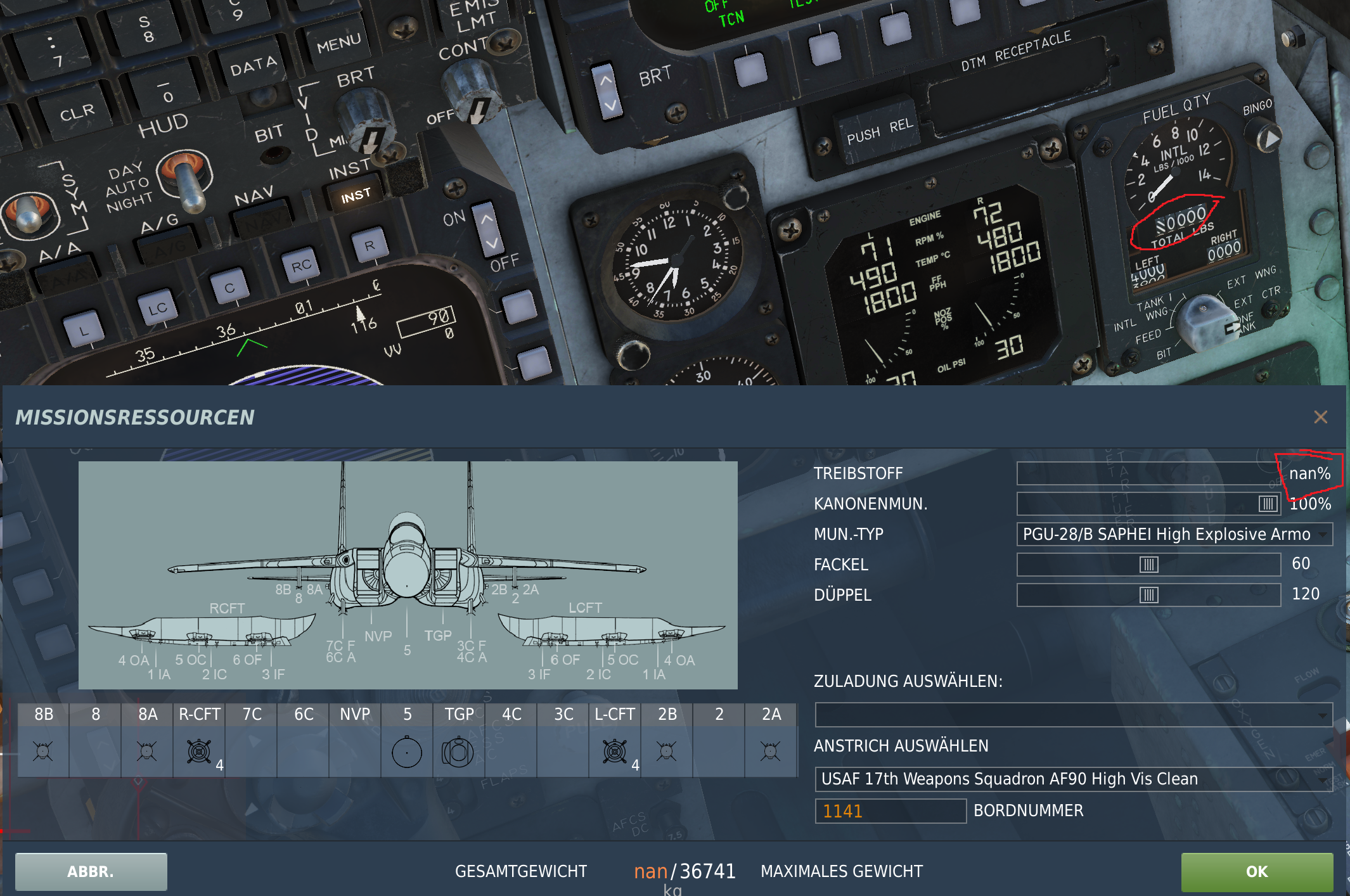The width and height of the screenshot is (1350, 896).
Task: Click the C display pushbutton
Action: tap(229, 287)
